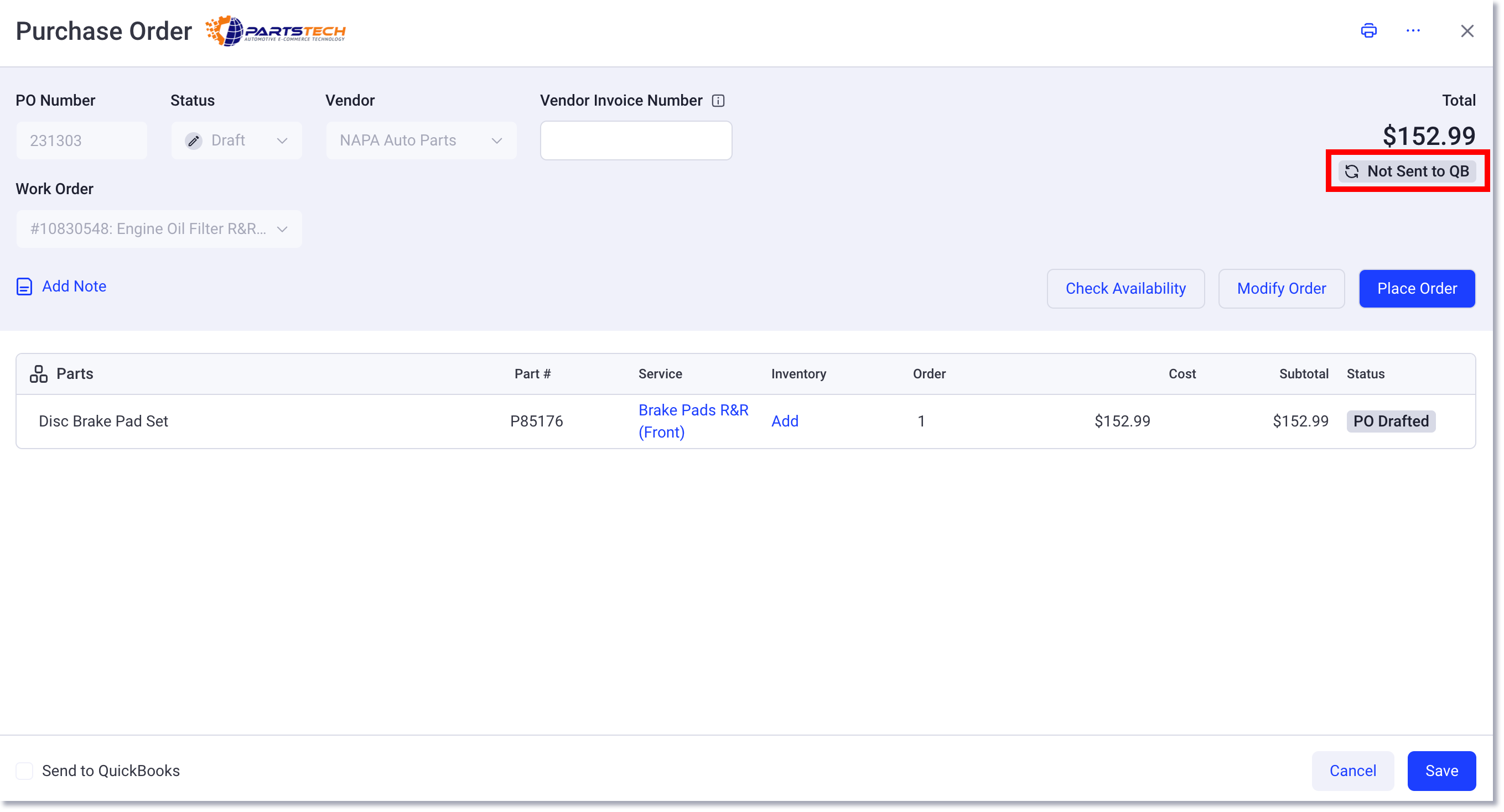Click the pencil edit icon beside Draft status

pyautogui.click(x=193, y=140)
